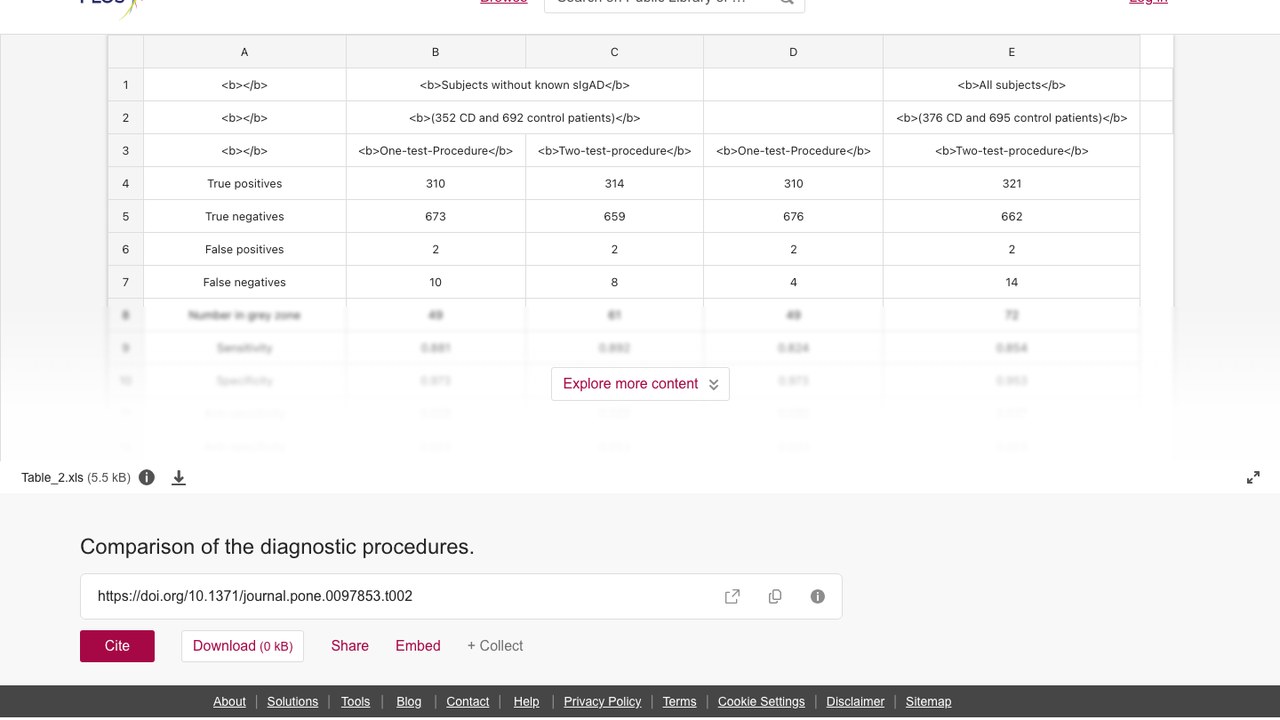Click the 'True negatives' cell

(245, 217)
